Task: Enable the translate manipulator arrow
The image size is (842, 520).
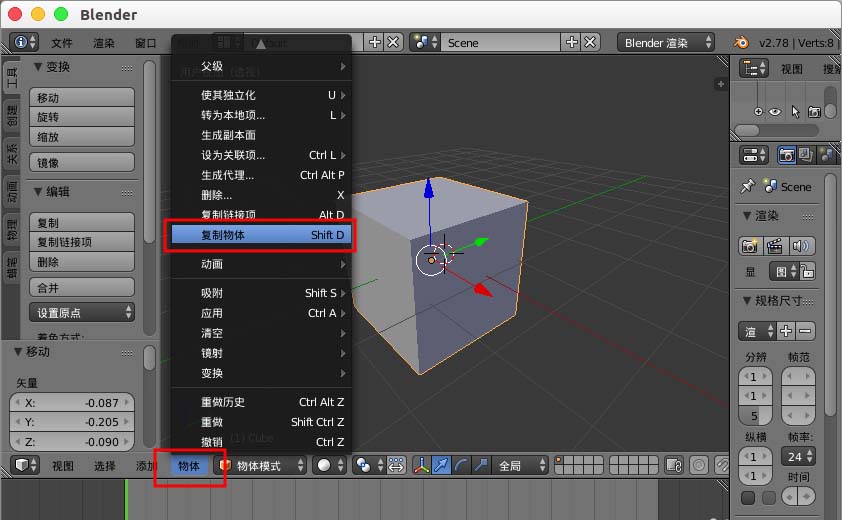Action: coord(441,465)
